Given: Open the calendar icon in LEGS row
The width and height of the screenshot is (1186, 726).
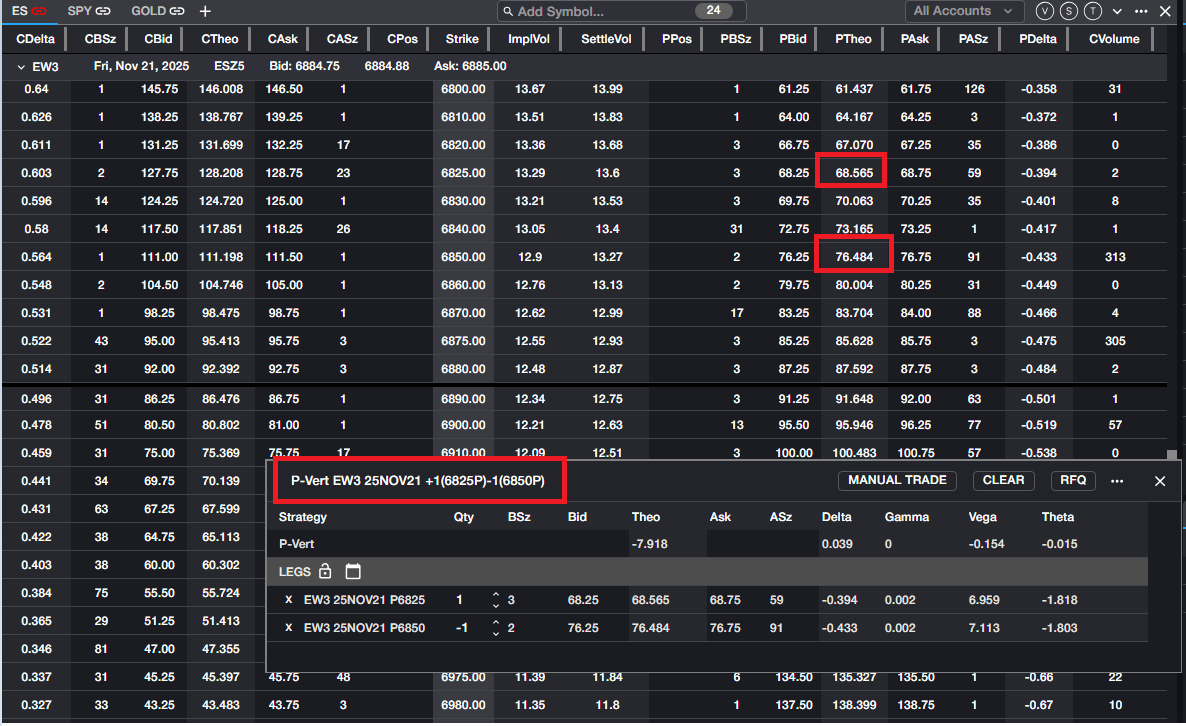Looking at the screenshot, I should click(x=353, y=572).
